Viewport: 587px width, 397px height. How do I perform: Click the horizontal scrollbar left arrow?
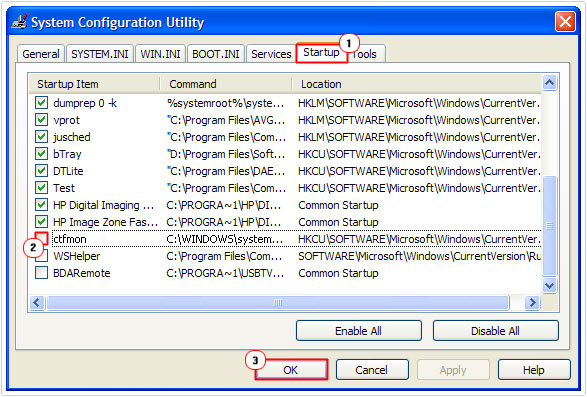click(x=37, y=302)
